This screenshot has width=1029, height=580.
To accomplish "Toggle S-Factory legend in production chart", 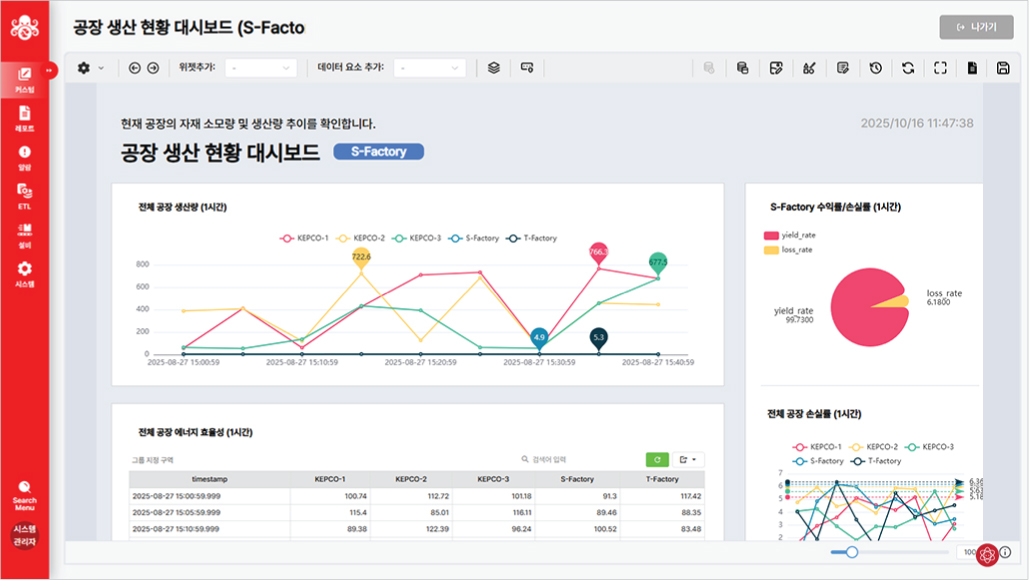I will point(473,238).
